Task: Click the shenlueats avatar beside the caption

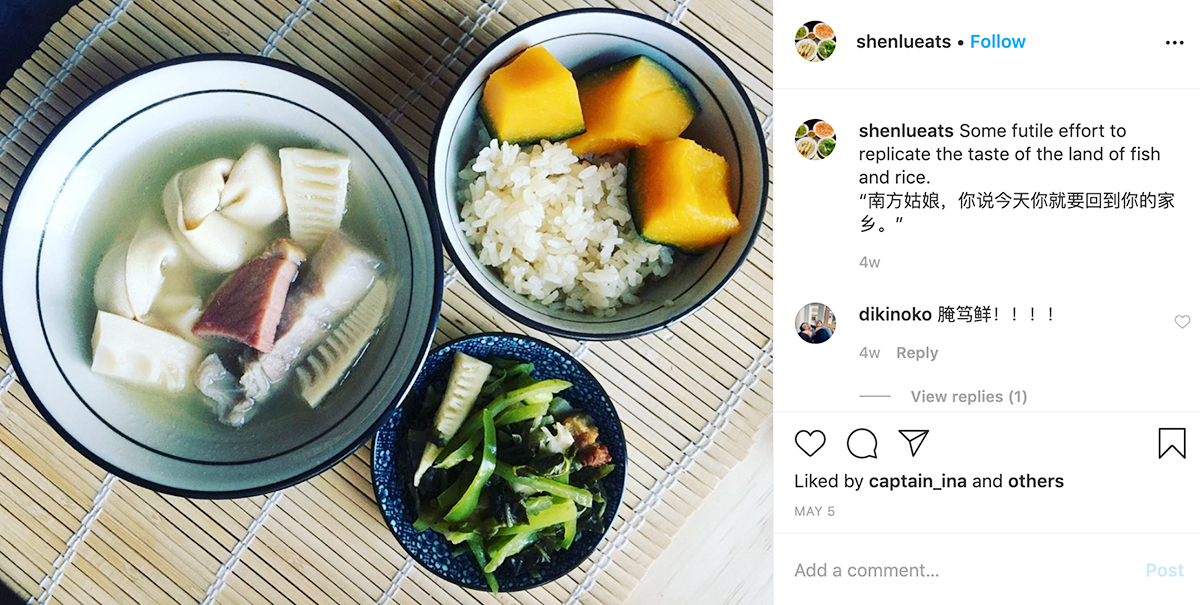Action: coord(815,139)
